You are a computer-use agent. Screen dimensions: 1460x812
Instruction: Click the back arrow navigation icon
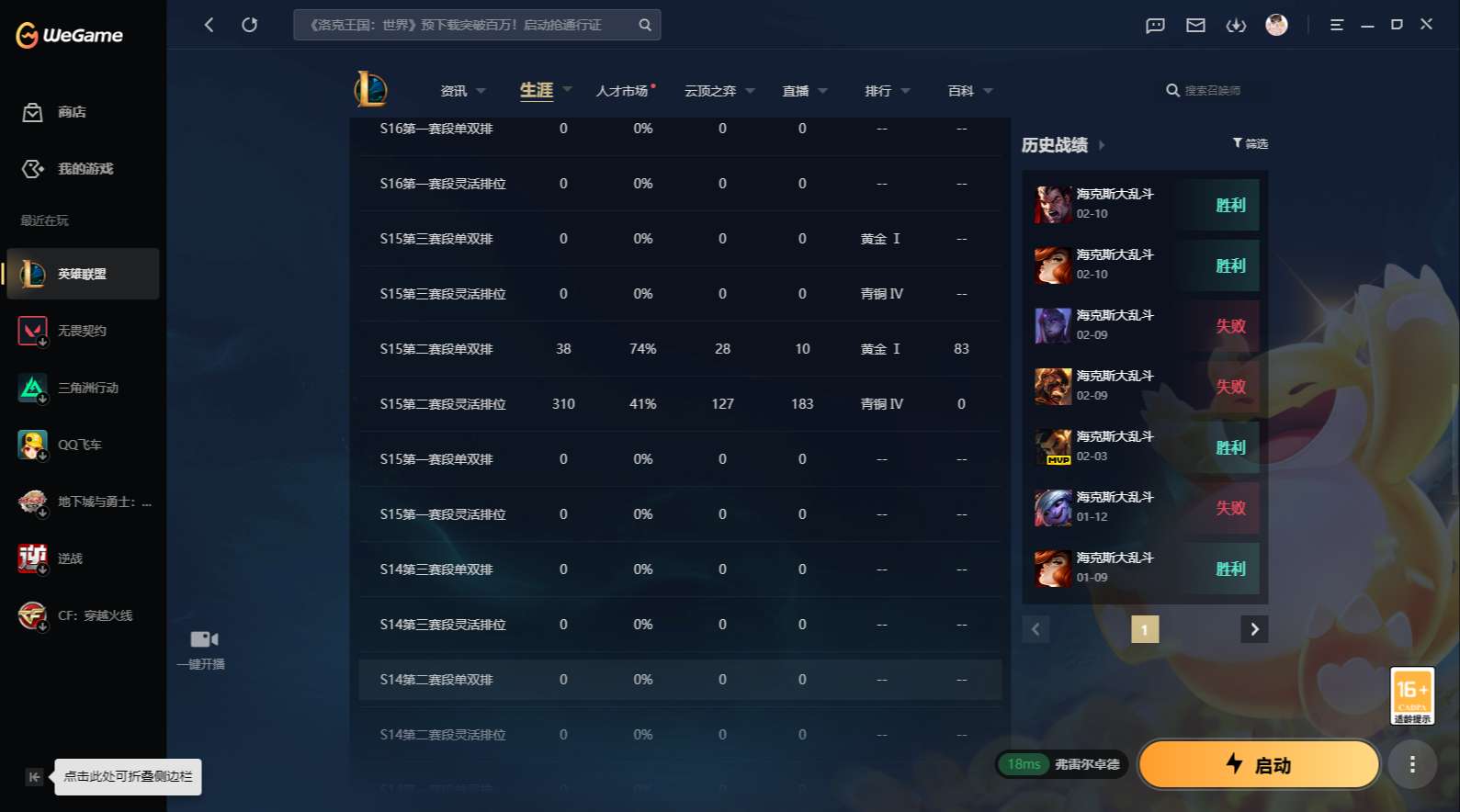click(209, 25)
